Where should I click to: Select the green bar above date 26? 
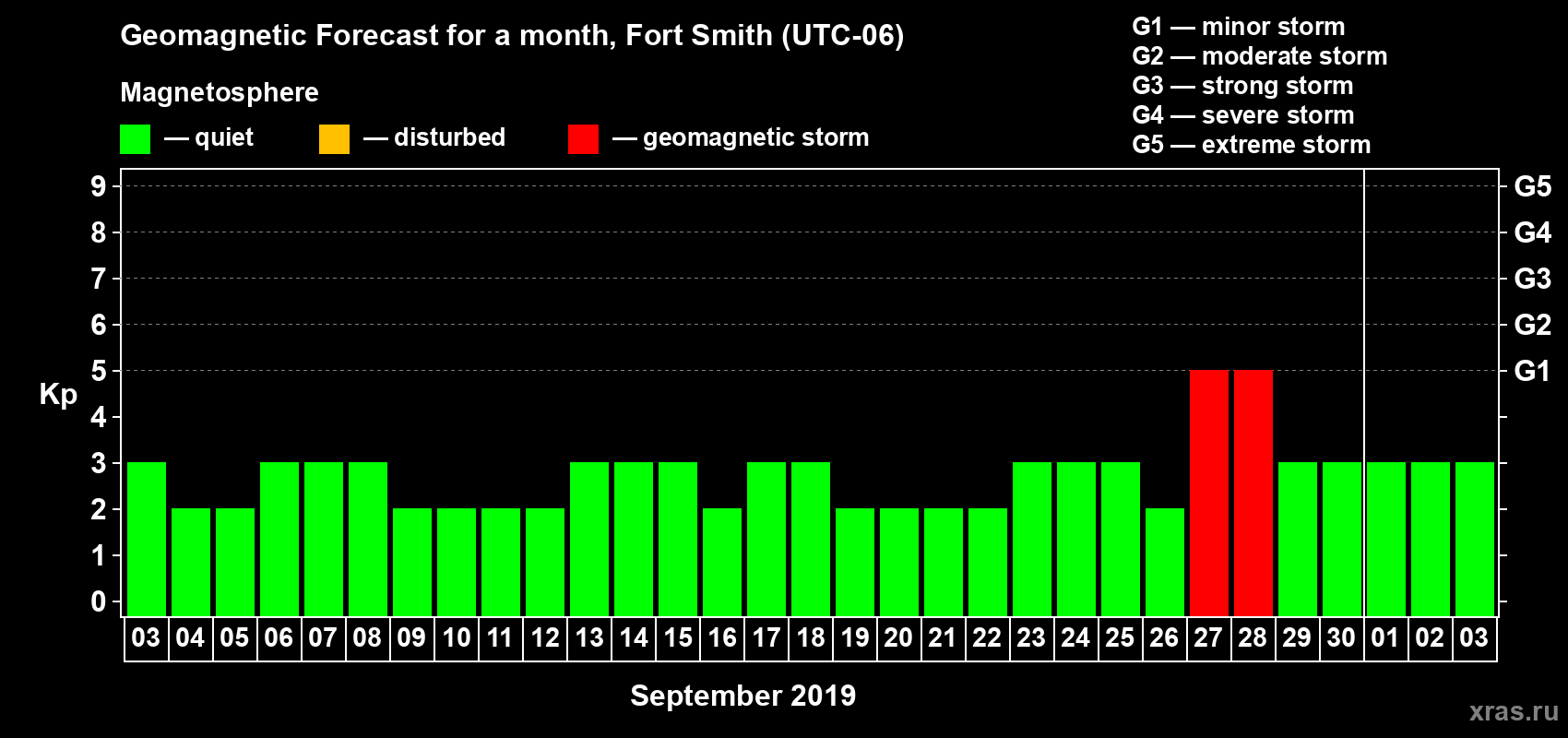pos(1165,562)
